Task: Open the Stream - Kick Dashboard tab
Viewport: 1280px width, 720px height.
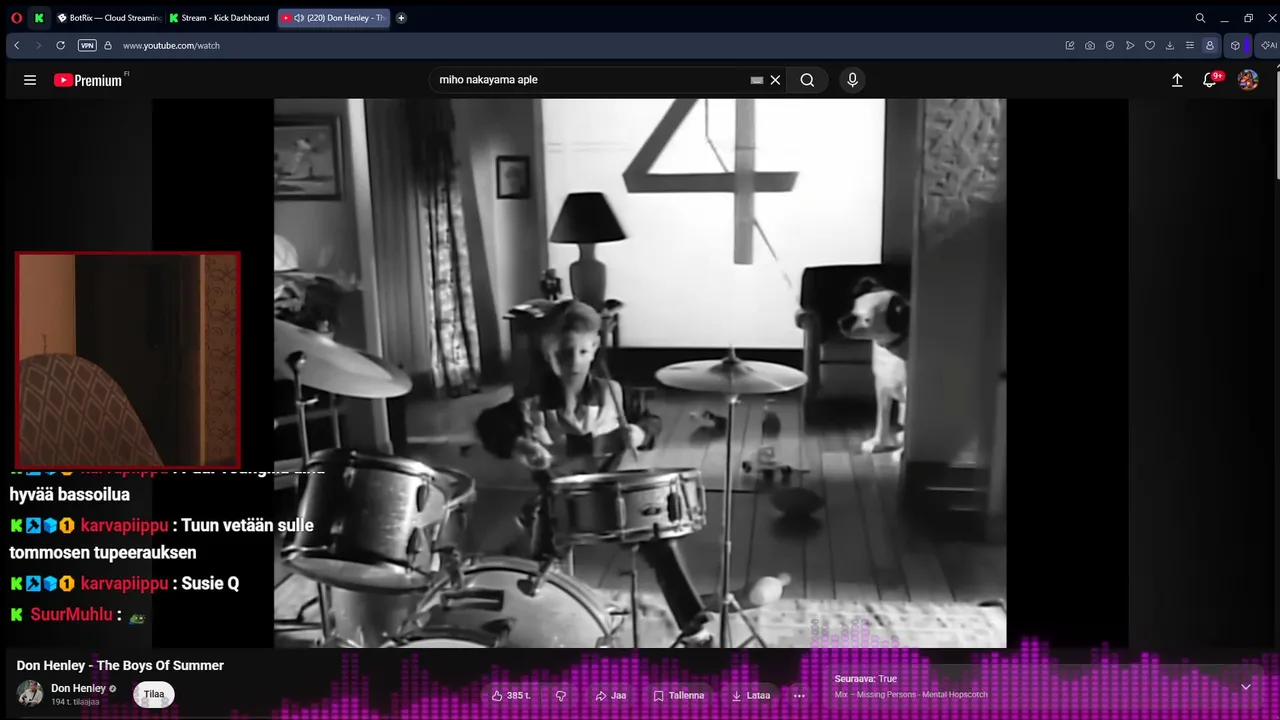Action: pos(220,18)
